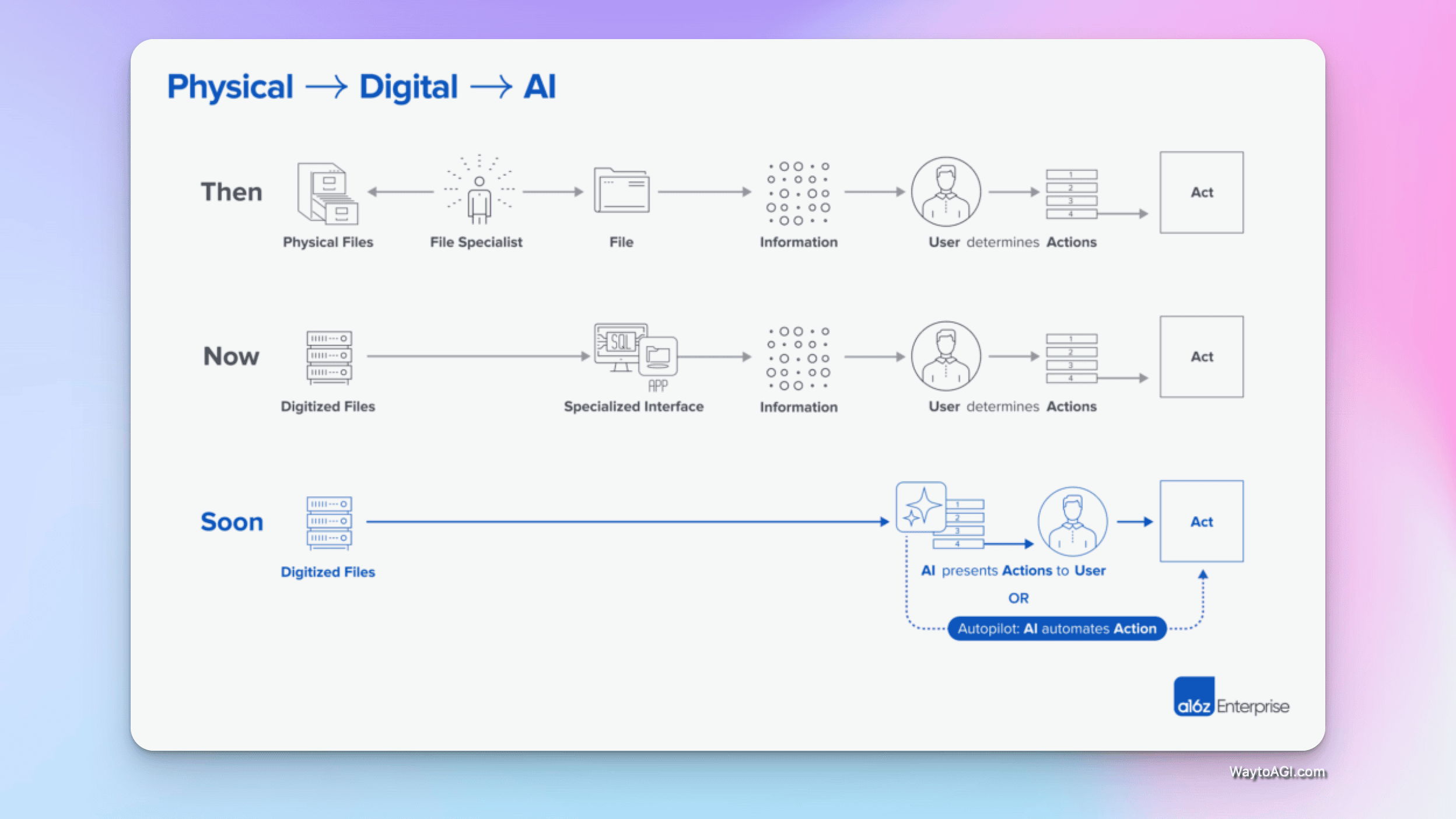Click the blue user avatar in Soon row
The image size is (1456, 819).
click(1072, 521)
